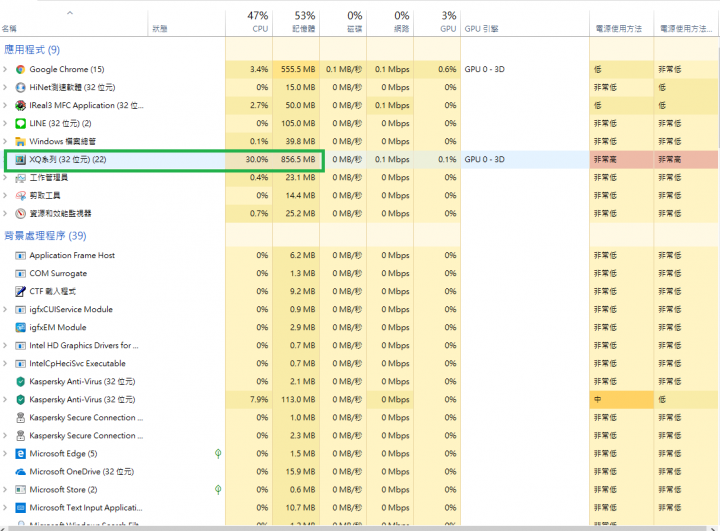Click the 856.5 MB memory cell
The image size is (720, 531).
click(296, 159)
